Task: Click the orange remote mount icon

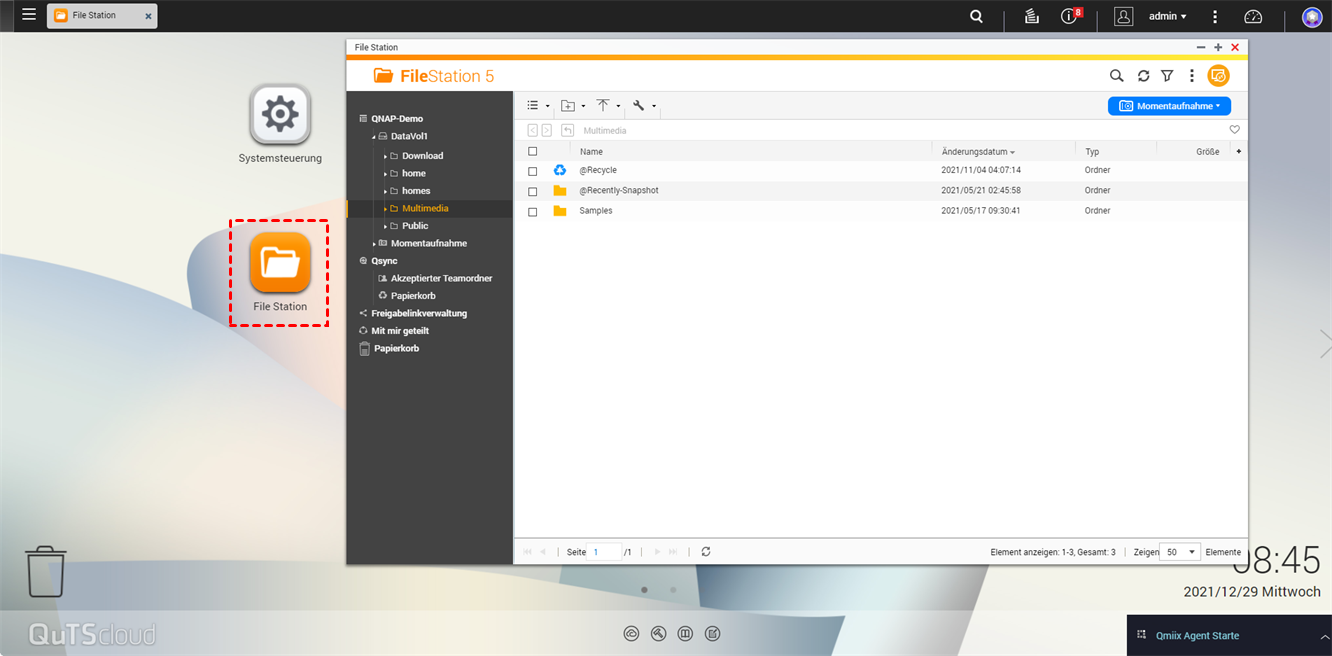Action: 1218,76
